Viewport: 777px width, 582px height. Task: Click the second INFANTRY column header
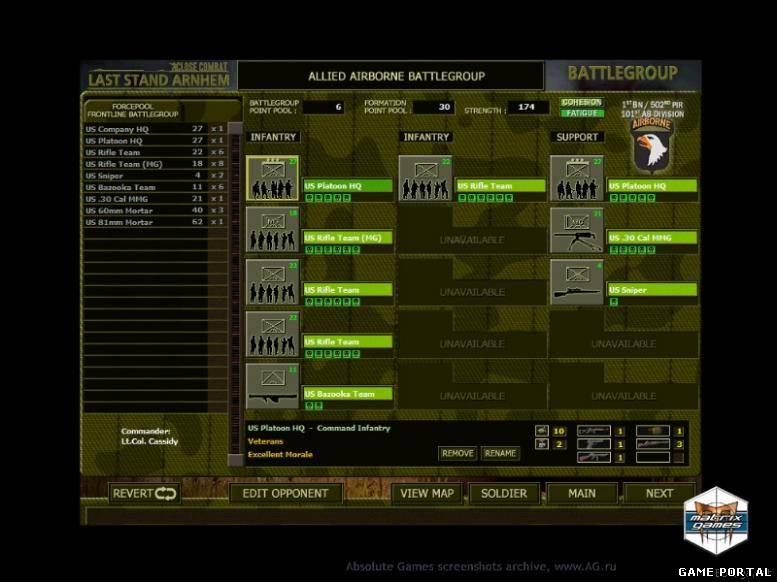tap(426, 137)
